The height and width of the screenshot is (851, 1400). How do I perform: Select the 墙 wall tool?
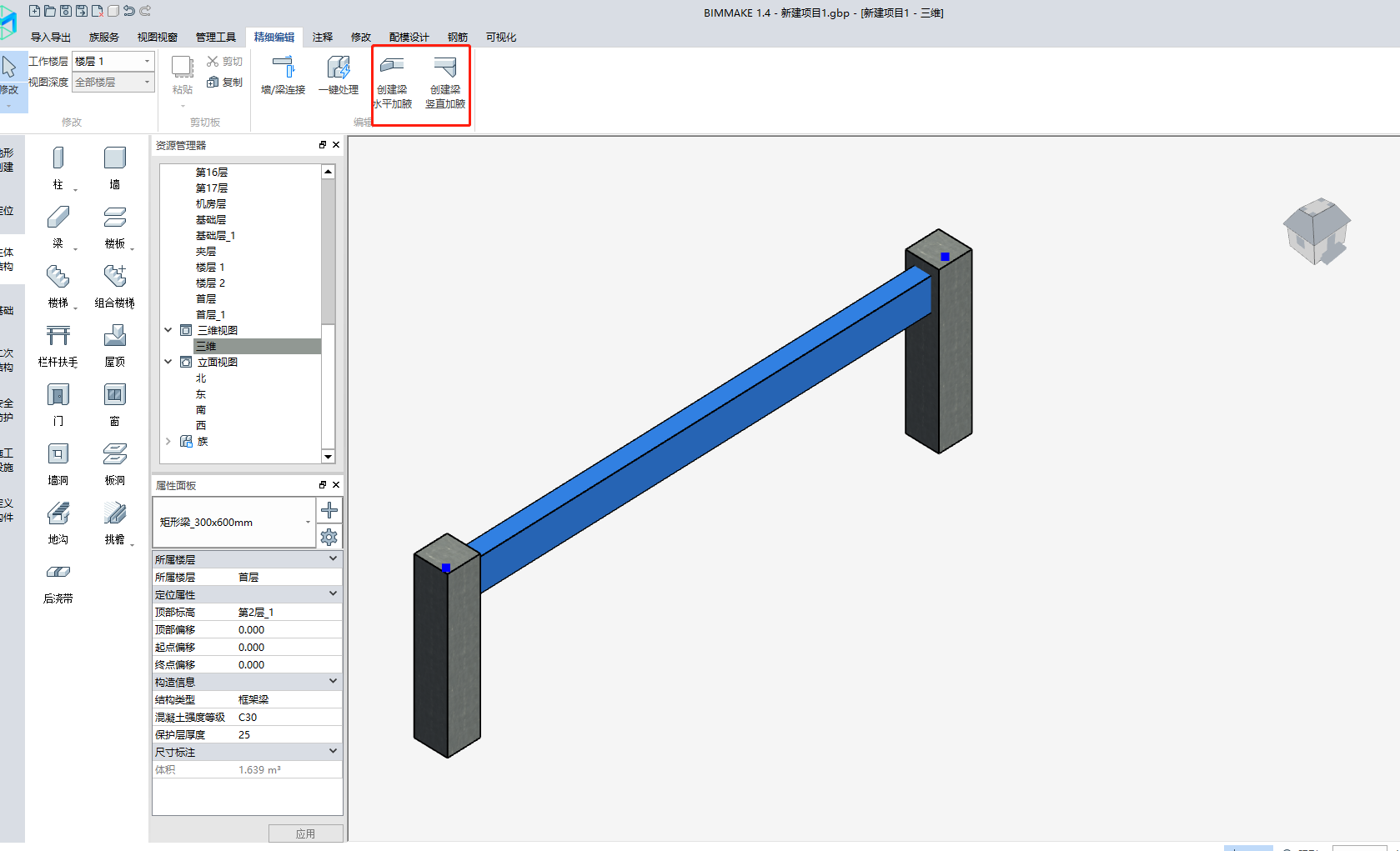pyautogui.click(x=115, y=168)
